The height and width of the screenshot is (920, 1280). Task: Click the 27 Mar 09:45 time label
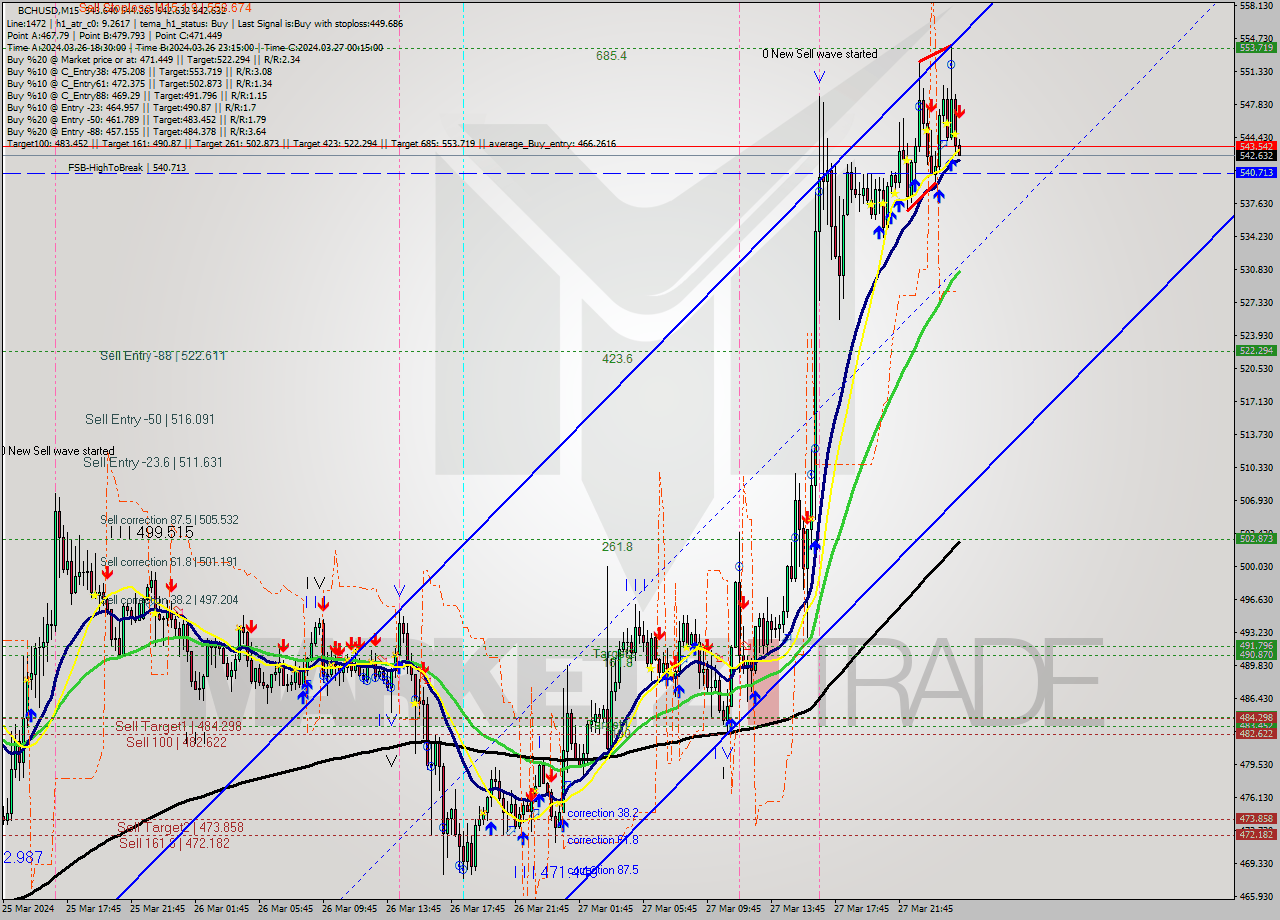[x=733, y=909]
